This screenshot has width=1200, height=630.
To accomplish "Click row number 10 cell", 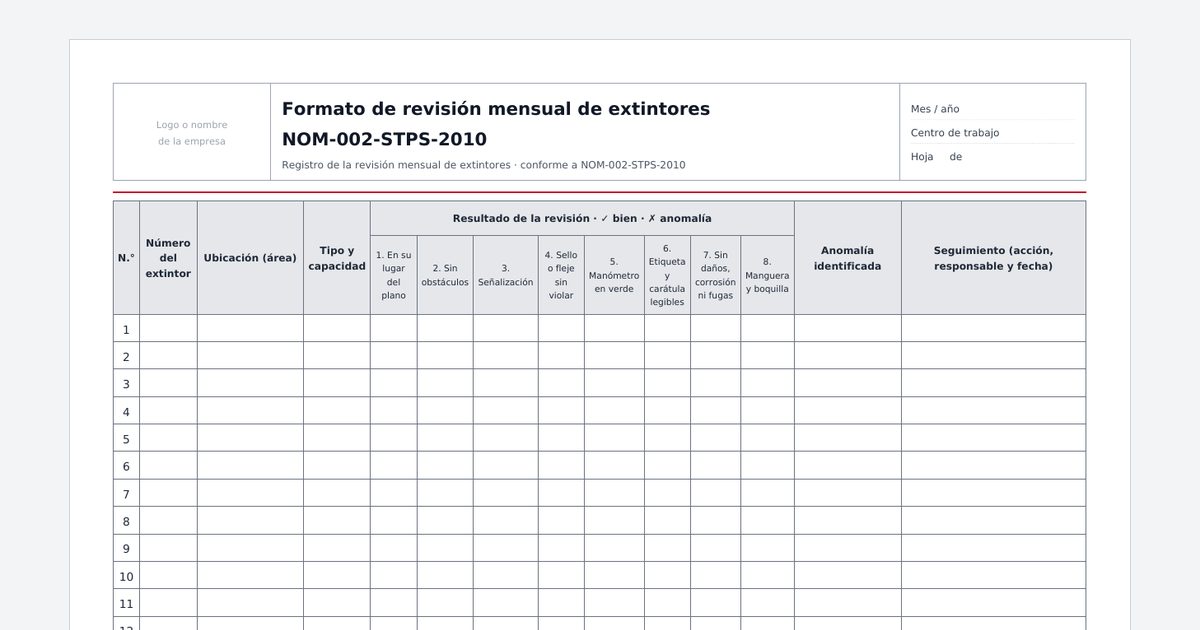I will [126, 576].
